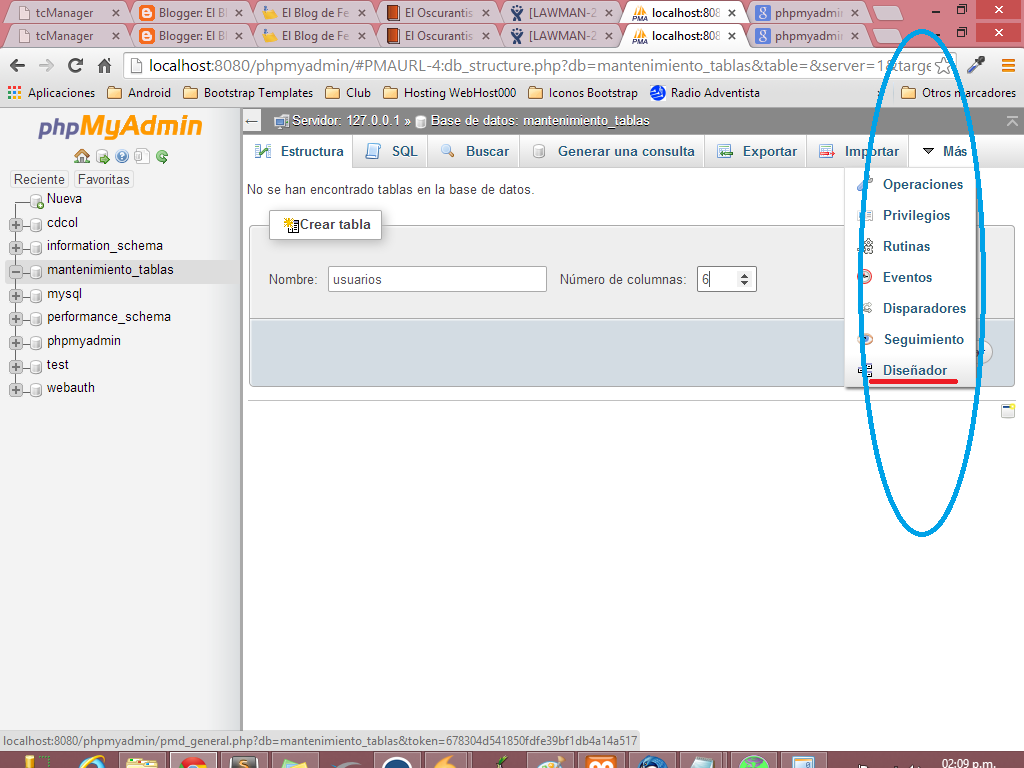1024x768 pixels.
Task: Click the Crear tabla button
Action: (x=325, y=224)
